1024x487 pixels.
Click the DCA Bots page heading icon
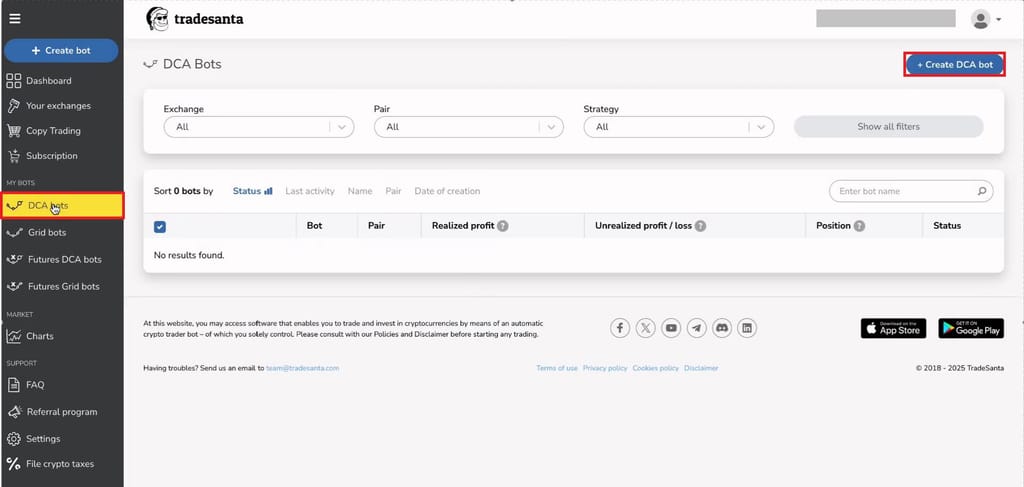pyautogui.click(x=150, y=64)
